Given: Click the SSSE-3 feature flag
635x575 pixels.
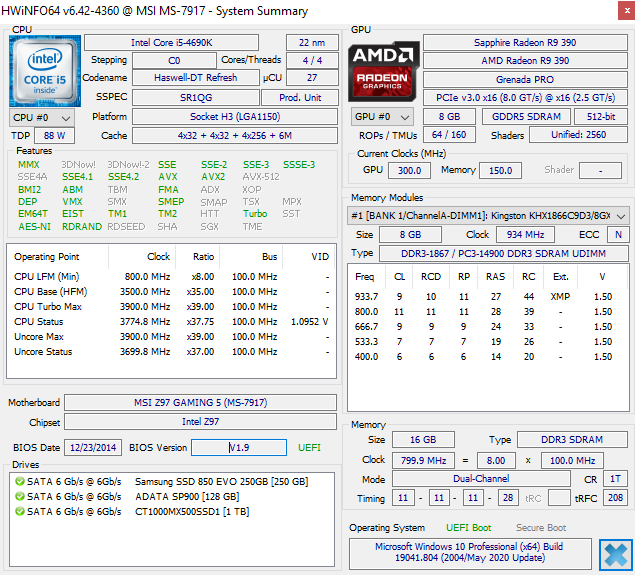Looking at the screenshot, I should click(x=299, y=164).
